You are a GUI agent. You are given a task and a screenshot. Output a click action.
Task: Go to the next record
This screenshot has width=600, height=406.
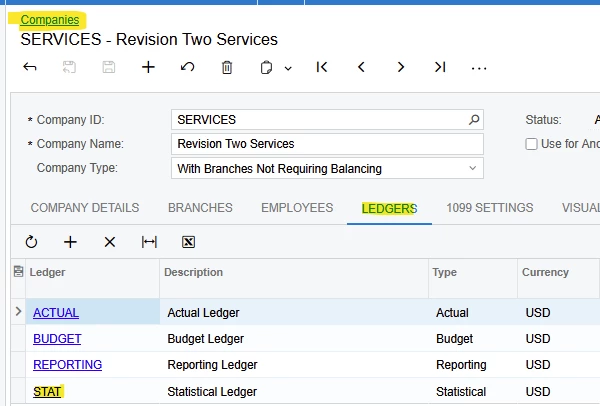(401, 67)
